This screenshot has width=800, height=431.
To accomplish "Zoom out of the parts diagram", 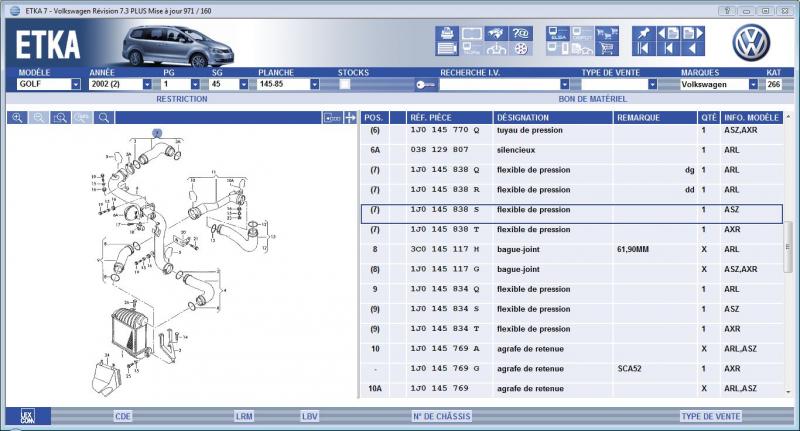I will coord(39,118).
